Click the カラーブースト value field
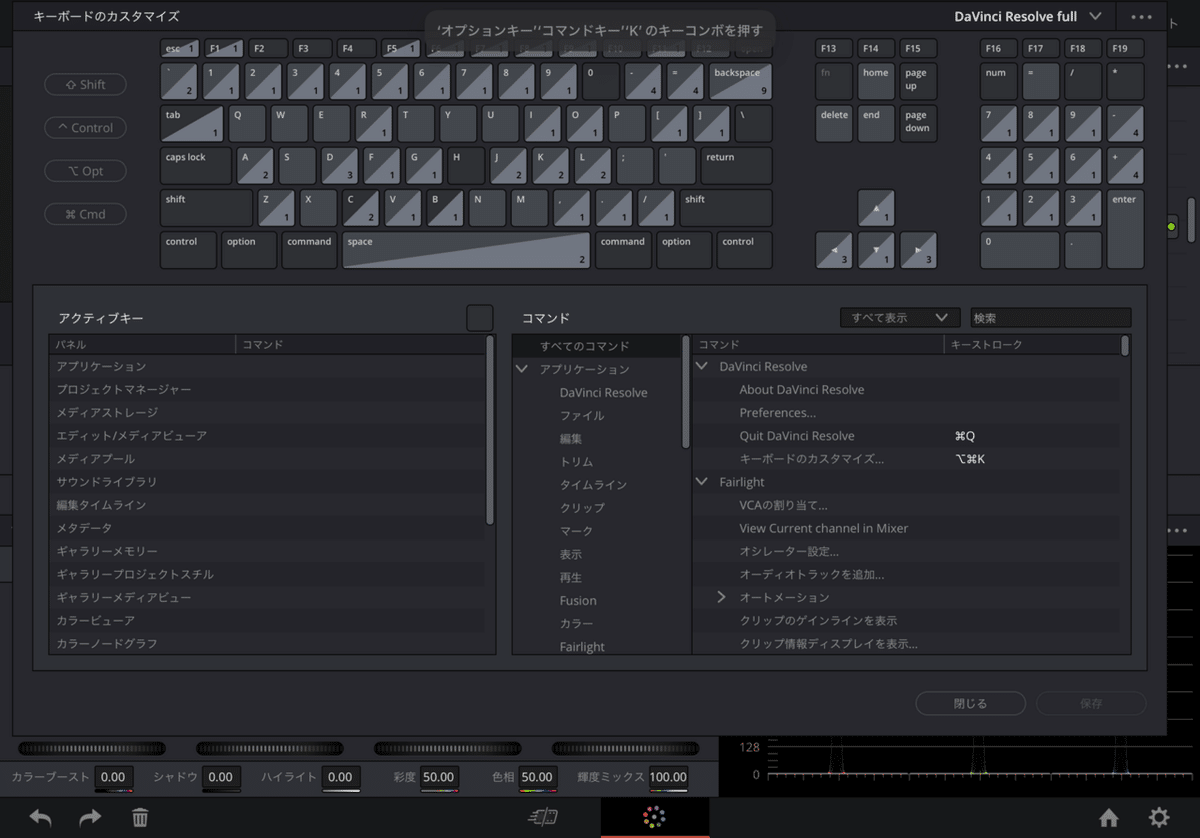The width and height of the screenshot is (1200, 838). click(113, 777)
